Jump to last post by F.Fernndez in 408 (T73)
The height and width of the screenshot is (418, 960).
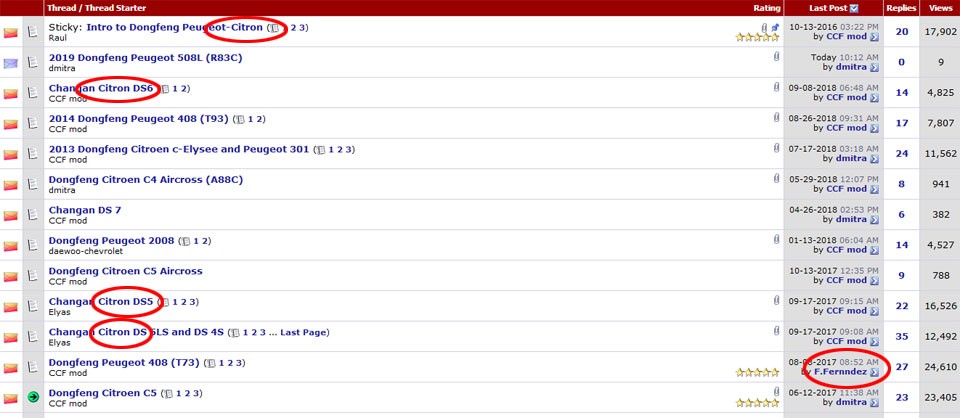point(874,372)
